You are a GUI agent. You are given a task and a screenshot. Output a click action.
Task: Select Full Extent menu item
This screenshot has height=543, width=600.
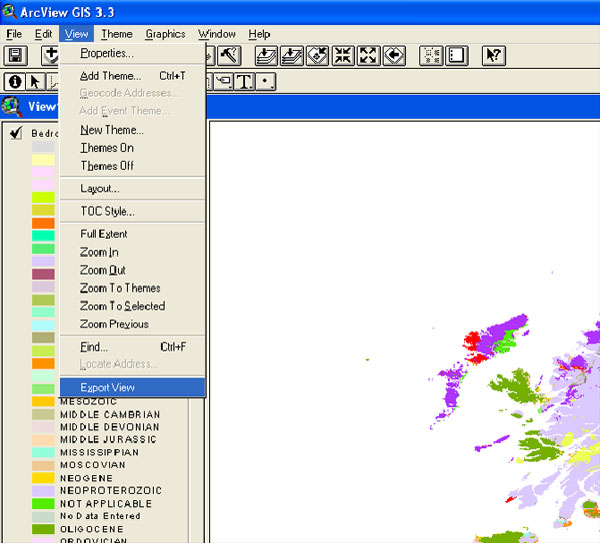[132, 234]
